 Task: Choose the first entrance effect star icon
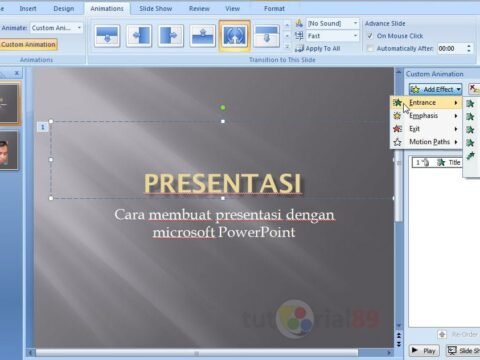point(470,104)
